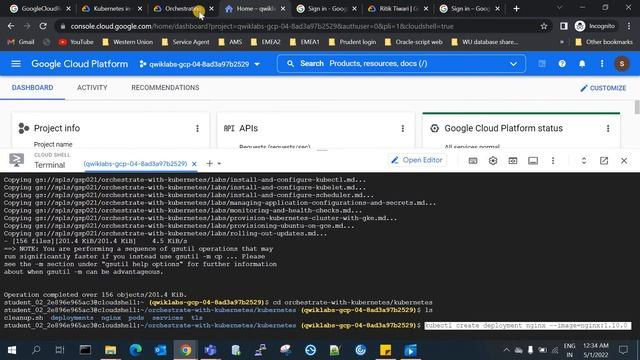This screenshot has height=360, width=640.
Task: Expand the search bar dropdown chevron
Action: 513,64
